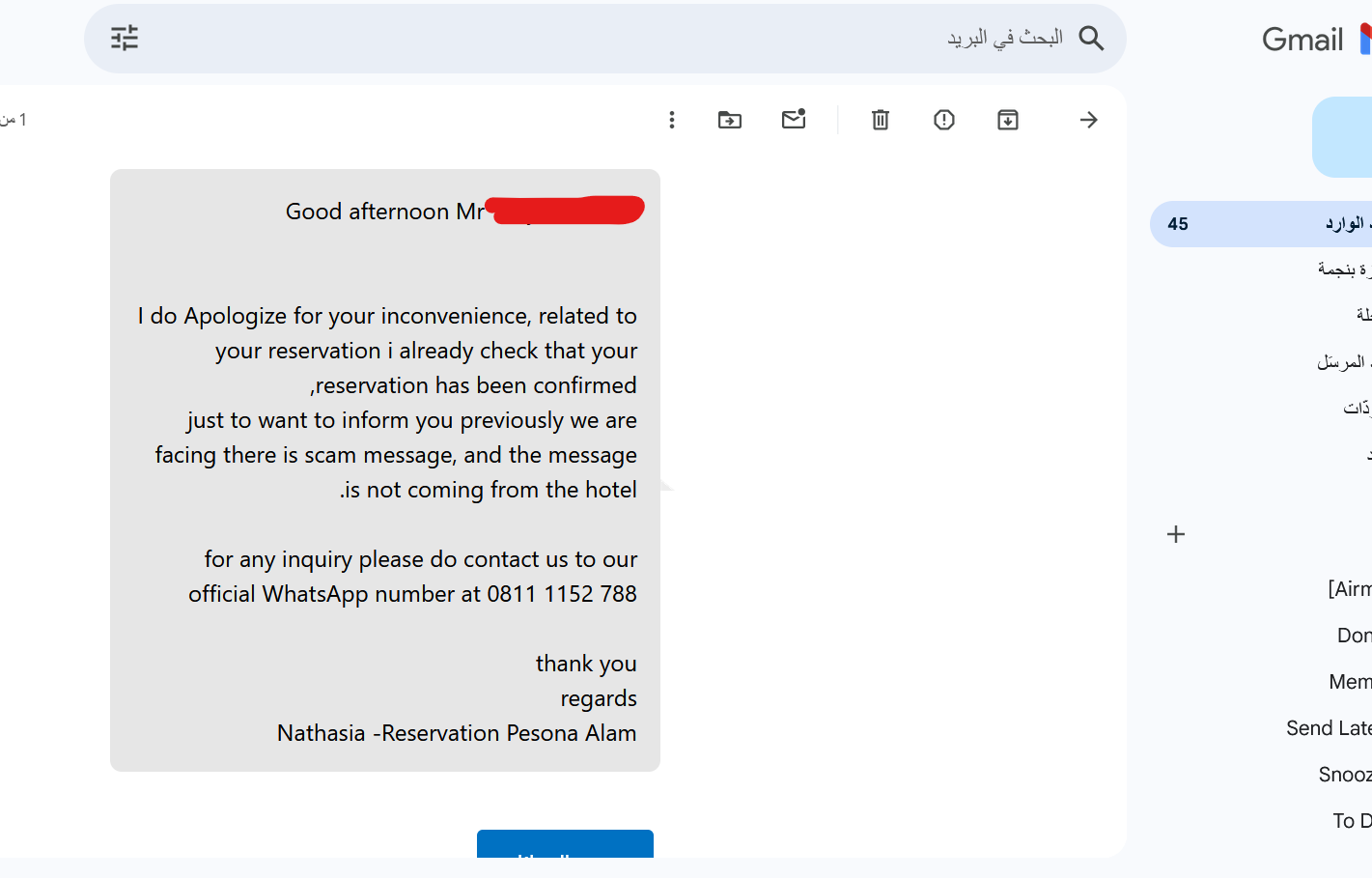Open the Send Later label
The height and width of the screenshot is (878, 1372).
(1329, 728)
